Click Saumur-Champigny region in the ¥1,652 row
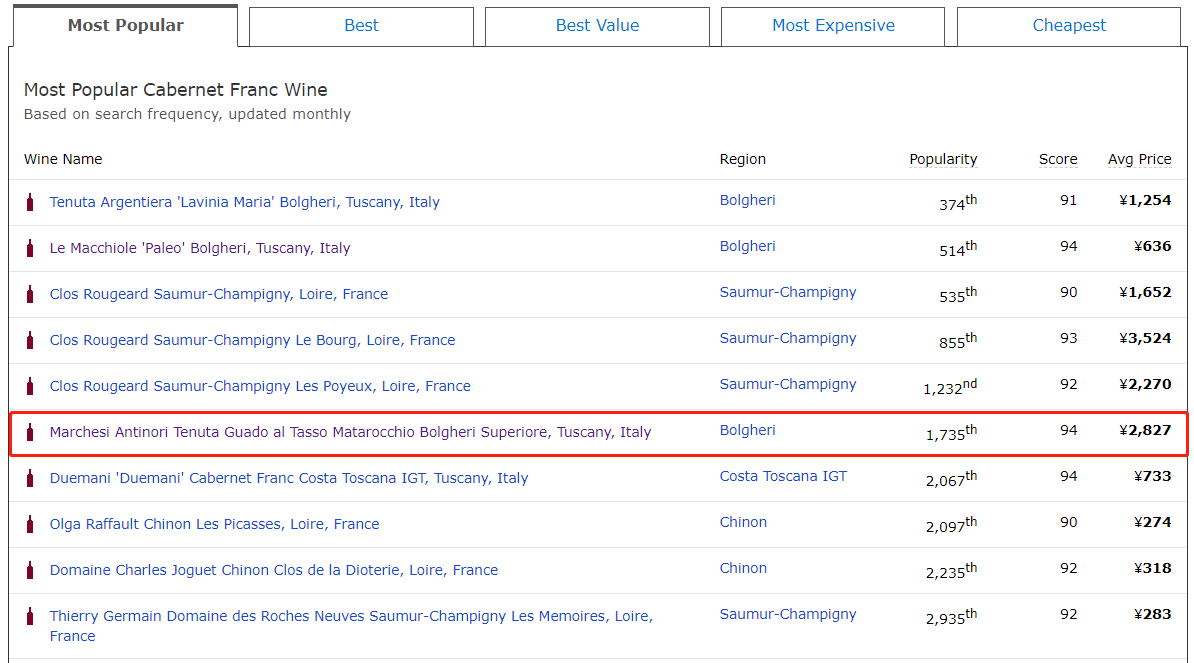 coord(787,292)
